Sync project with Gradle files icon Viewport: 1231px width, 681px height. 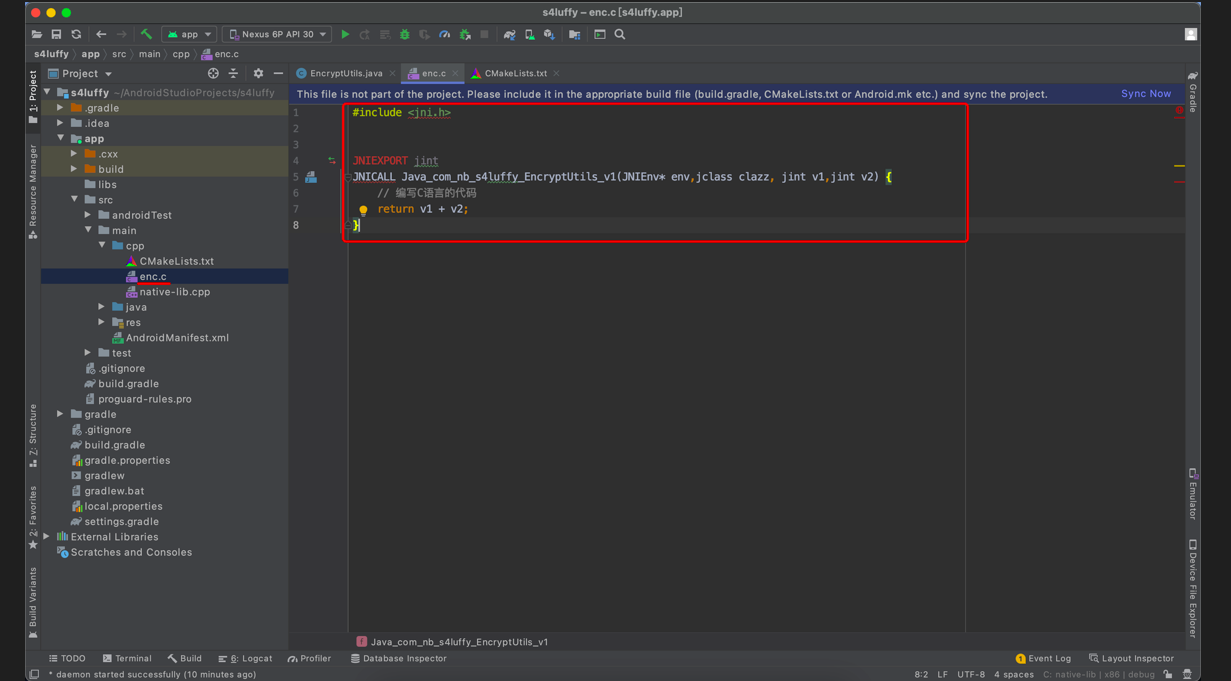(509, 34)
